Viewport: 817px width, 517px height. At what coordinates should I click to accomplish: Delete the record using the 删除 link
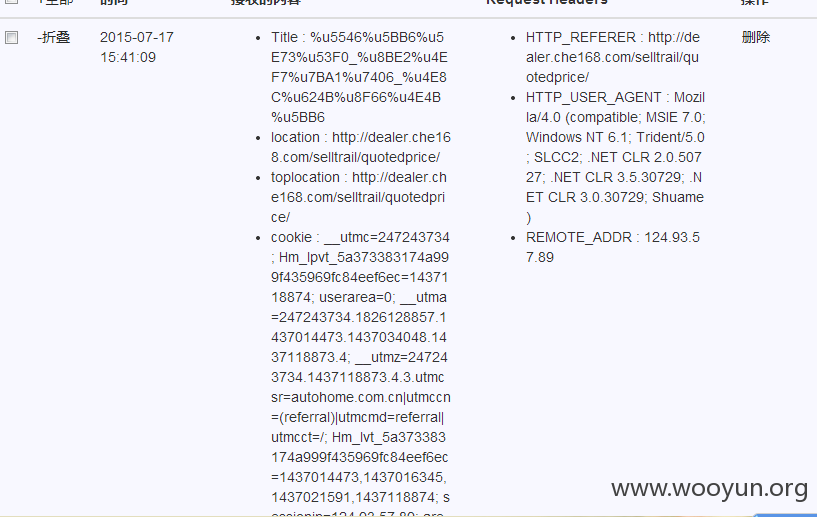[x=756, y=38]
